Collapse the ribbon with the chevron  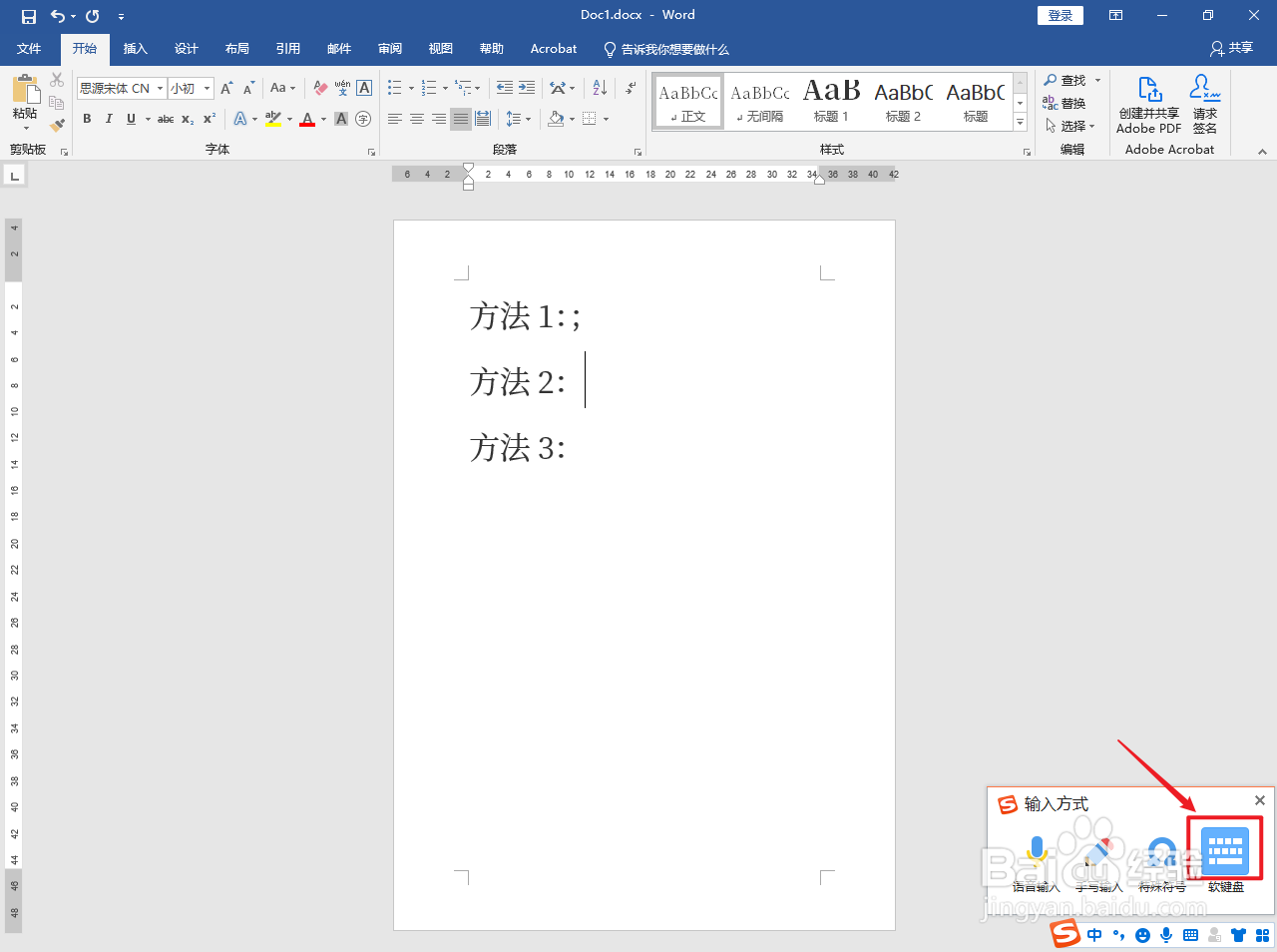pos(1262,152)
